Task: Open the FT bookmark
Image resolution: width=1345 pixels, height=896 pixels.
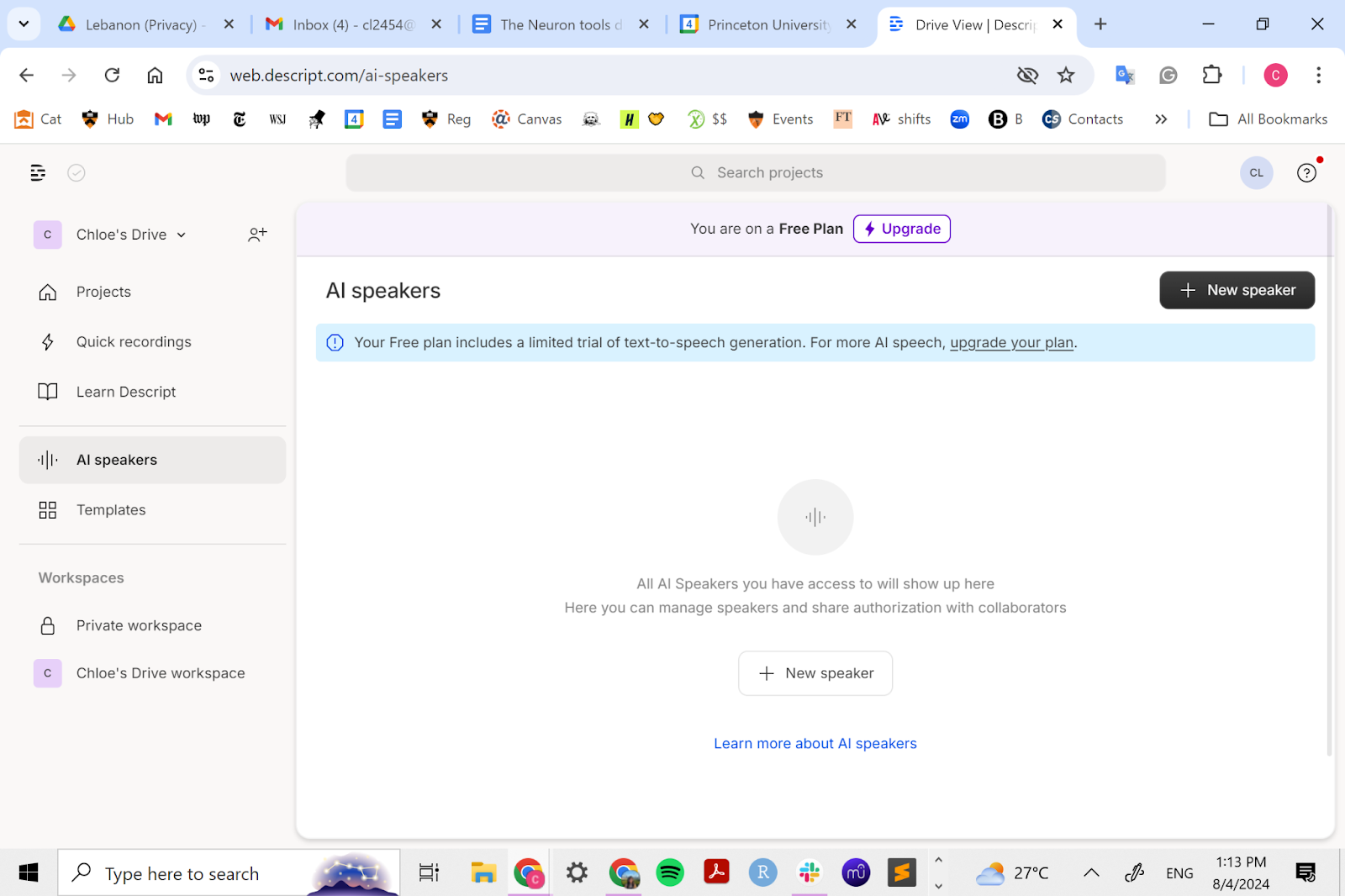Action: point(842,119)
